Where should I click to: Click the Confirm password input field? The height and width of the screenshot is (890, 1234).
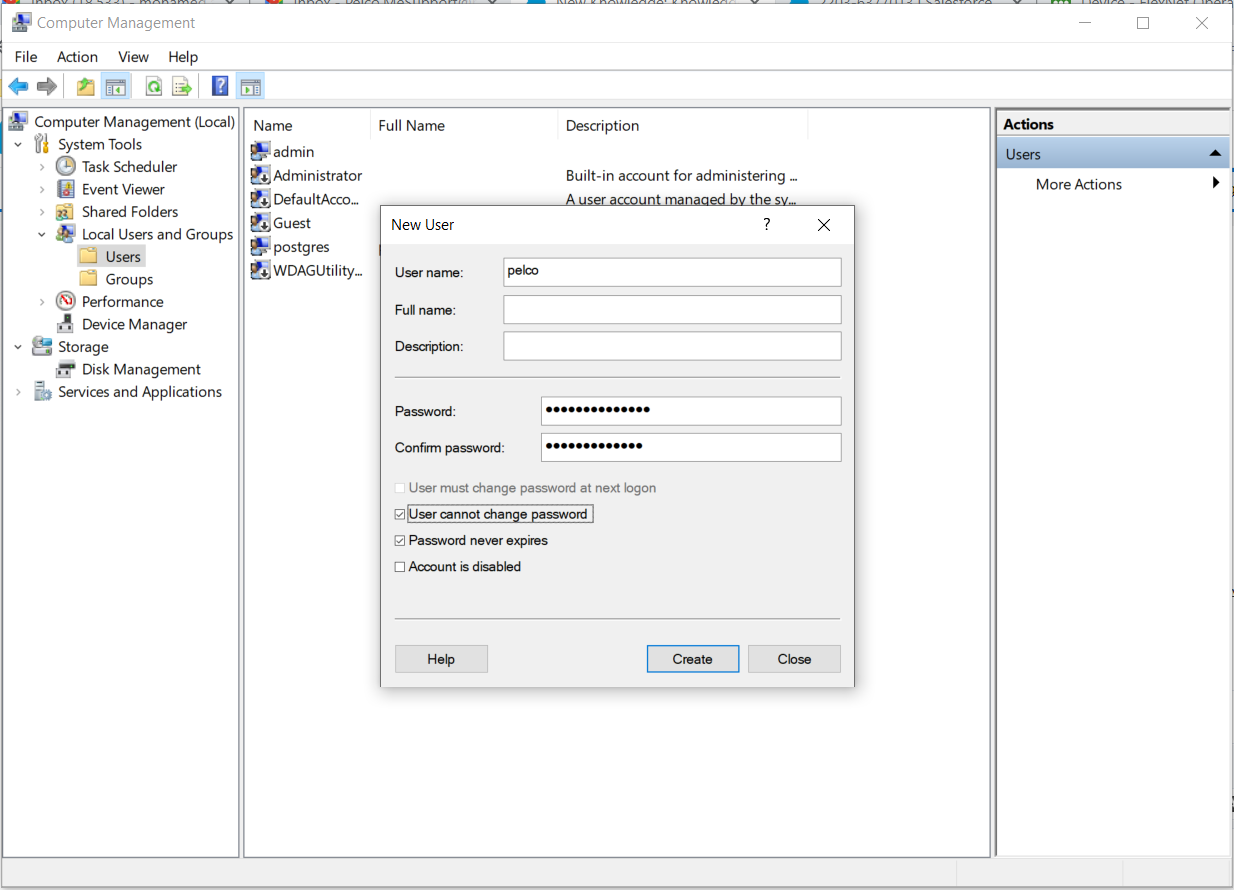click(x=691, y=447)
